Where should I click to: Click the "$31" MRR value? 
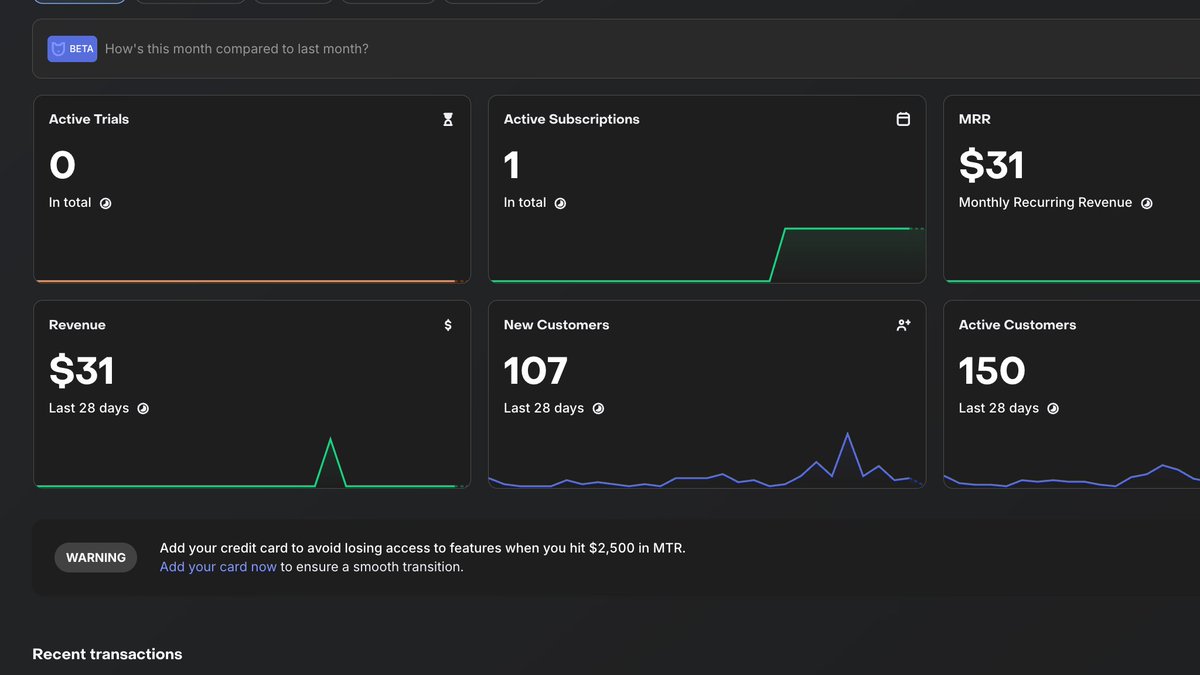point(991,165)
